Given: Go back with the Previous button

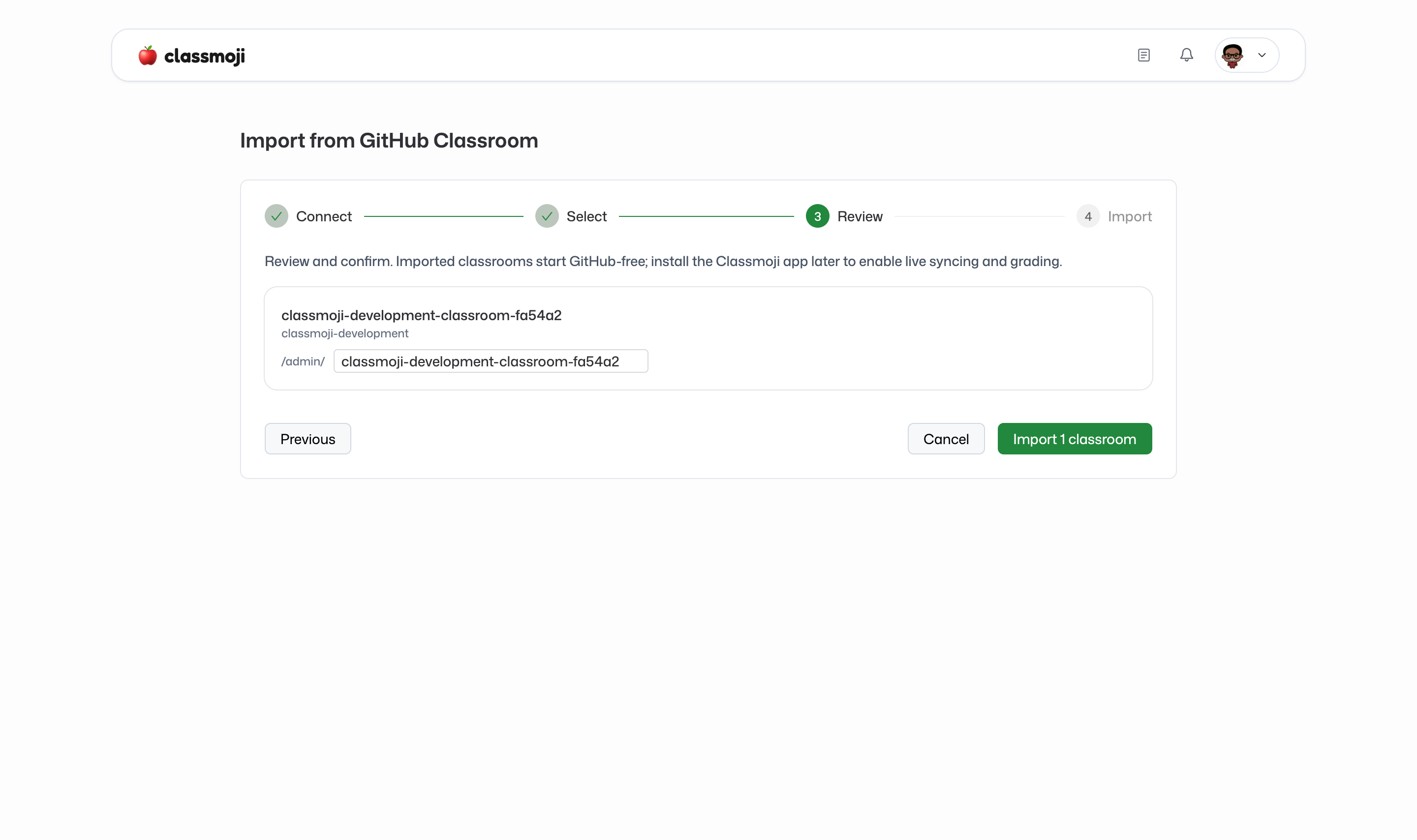Looking at the screenshot, I should pos(308,439).
